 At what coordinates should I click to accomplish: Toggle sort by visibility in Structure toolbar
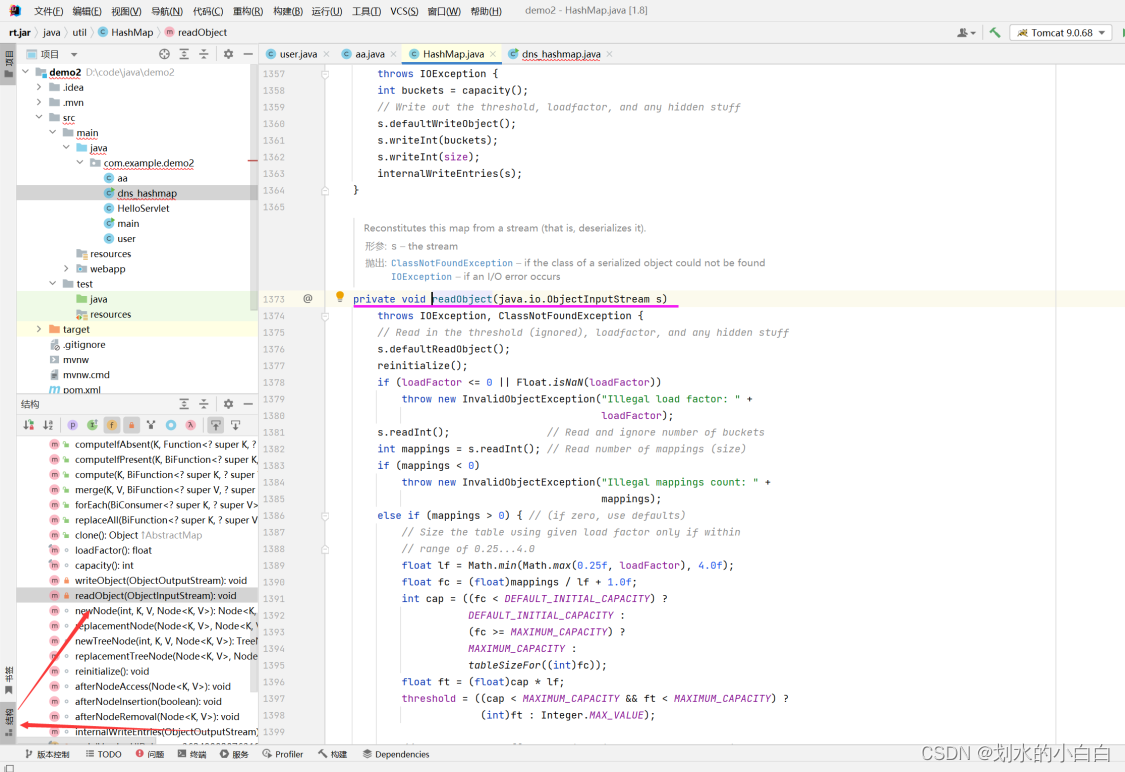click(x=29, y=425)
